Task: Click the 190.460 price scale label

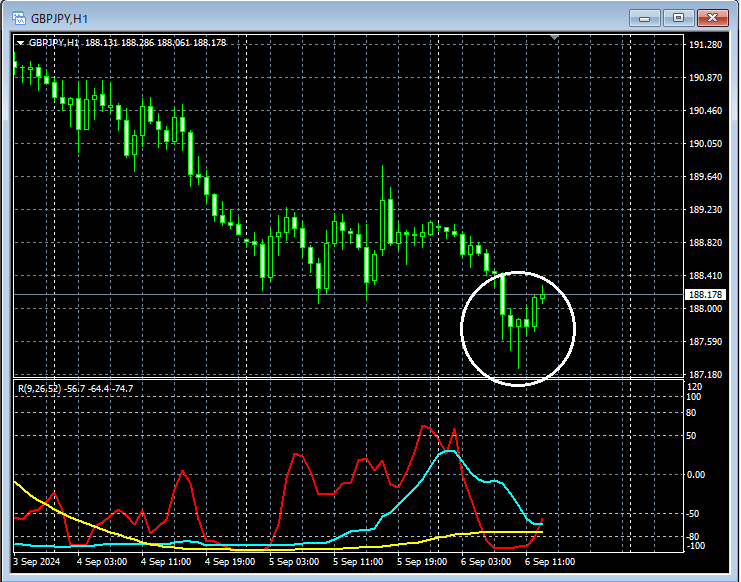Action: [x=705, y=111]
